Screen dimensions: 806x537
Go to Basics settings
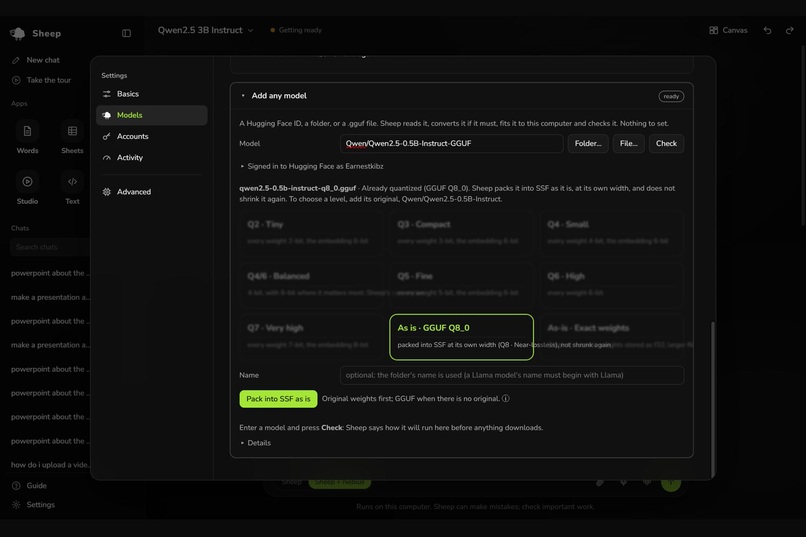[x=152, y=94]
